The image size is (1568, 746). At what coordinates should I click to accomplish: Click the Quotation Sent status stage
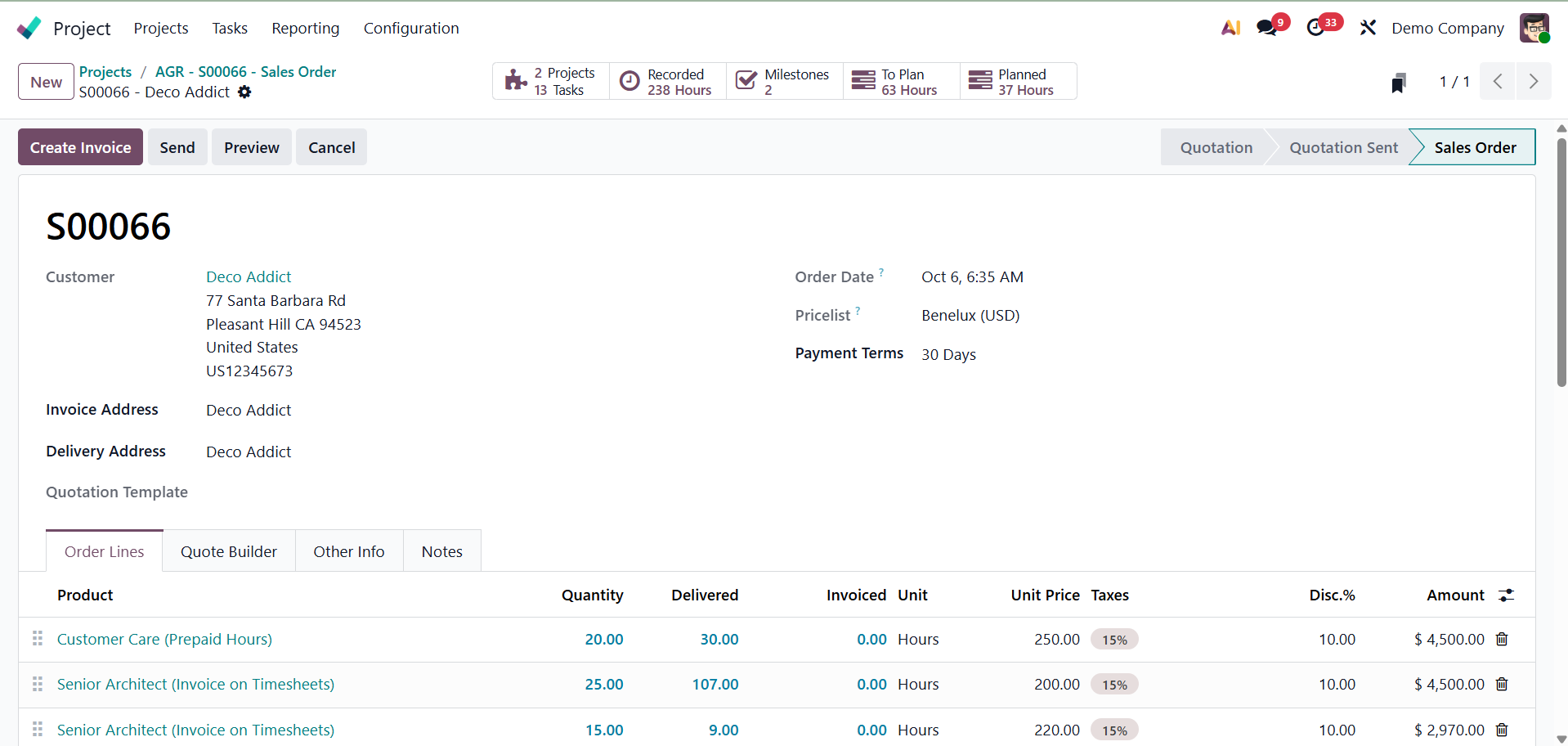(x=1343, y=147)
